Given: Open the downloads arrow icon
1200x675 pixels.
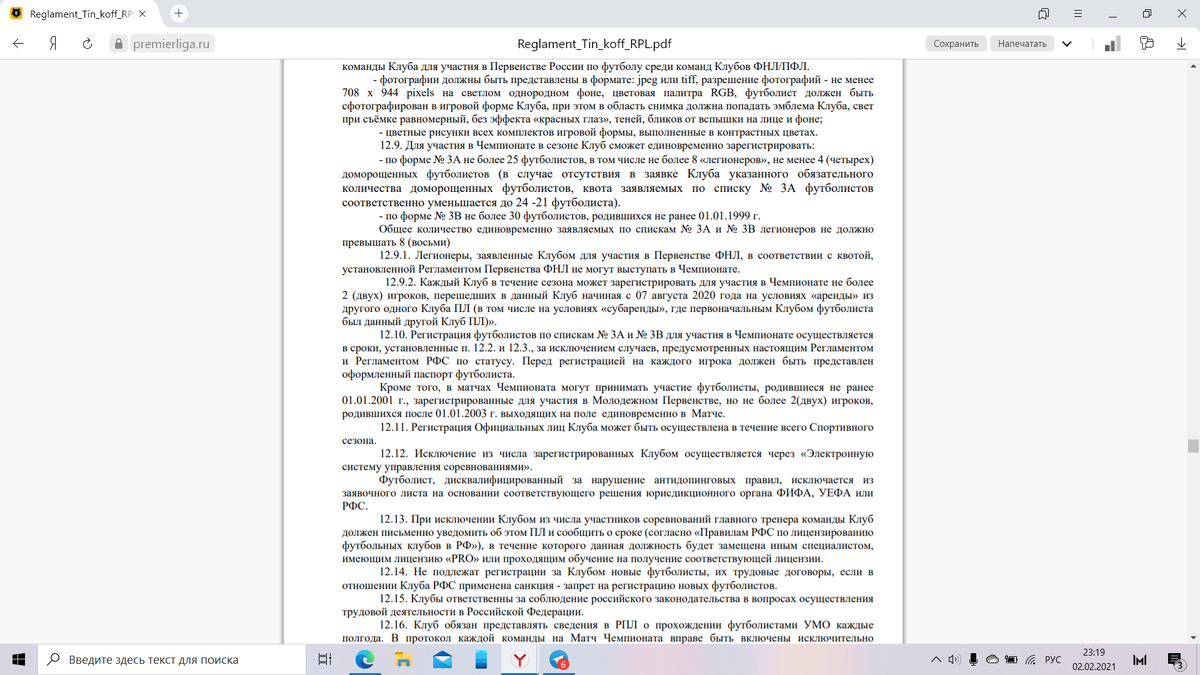Looking at the screenshot, I should point(1179,44).
